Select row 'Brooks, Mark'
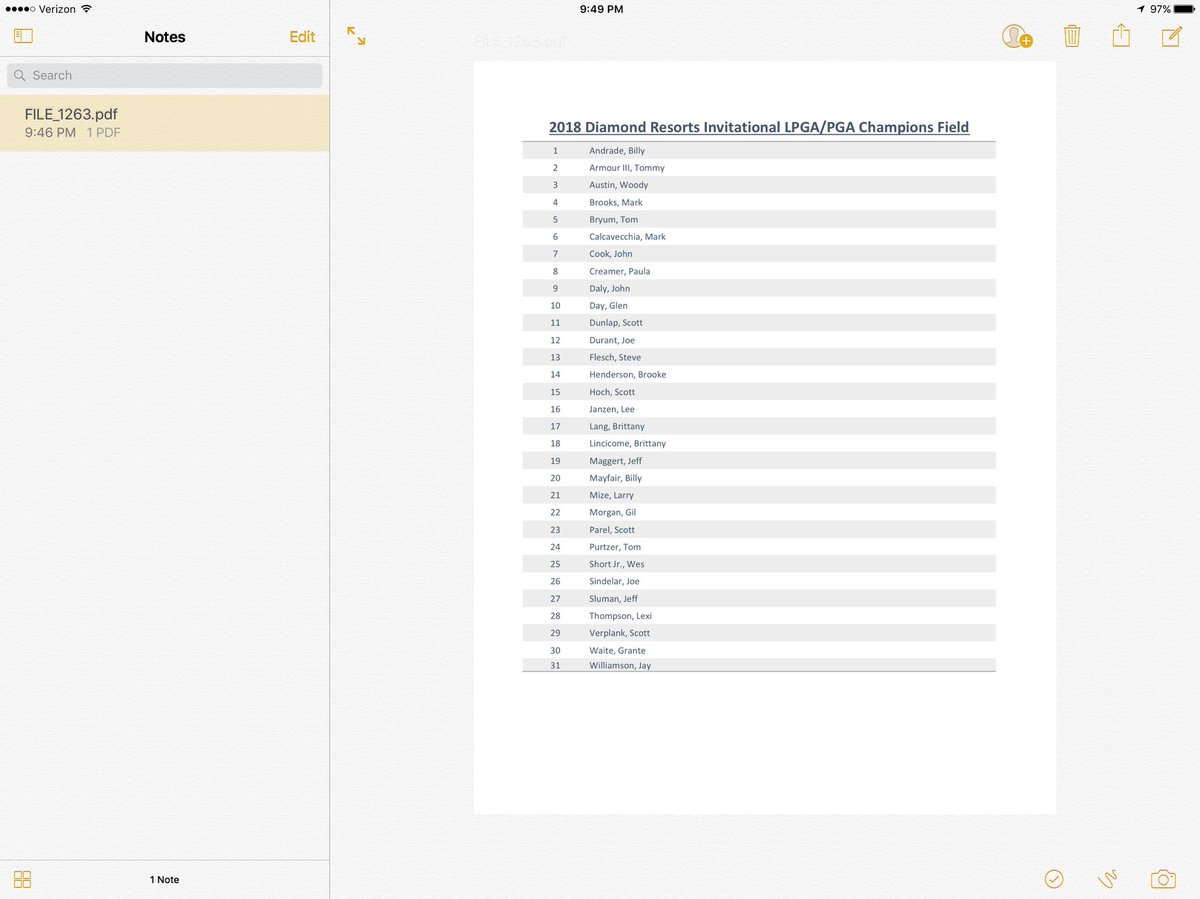The width and height of the screenshot is (1200, 899). (x=759, y=202)
